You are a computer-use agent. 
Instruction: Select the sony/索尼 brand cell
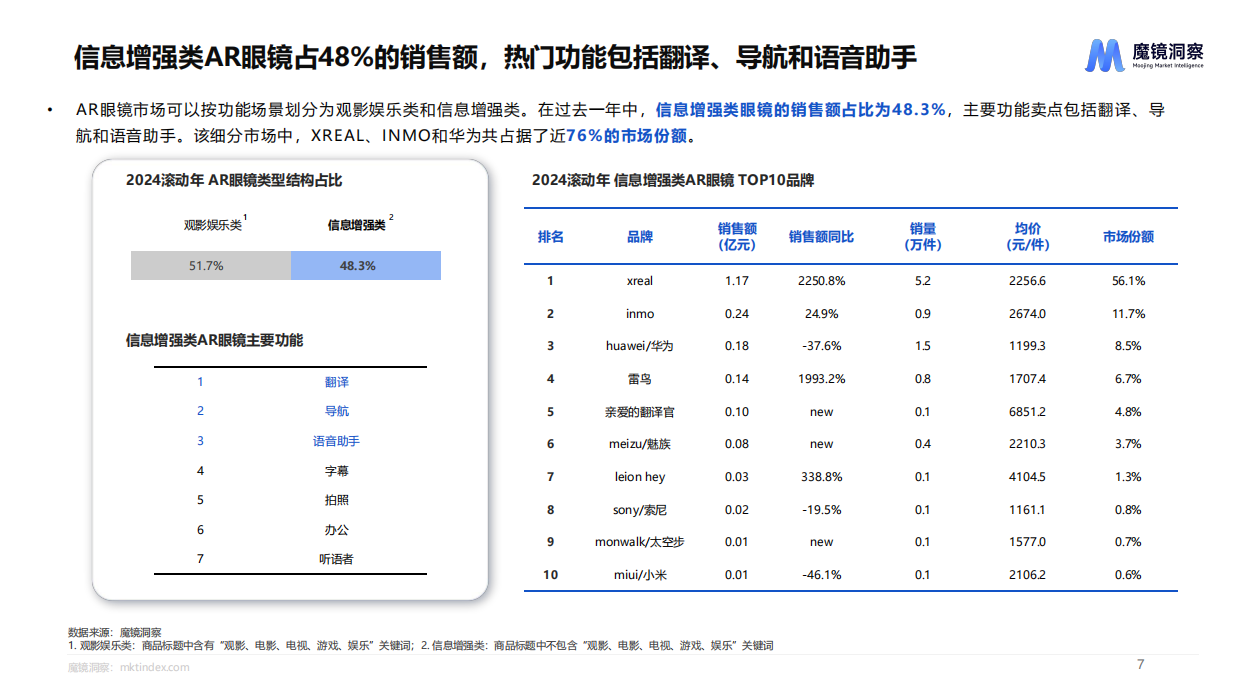click(640, 510)
